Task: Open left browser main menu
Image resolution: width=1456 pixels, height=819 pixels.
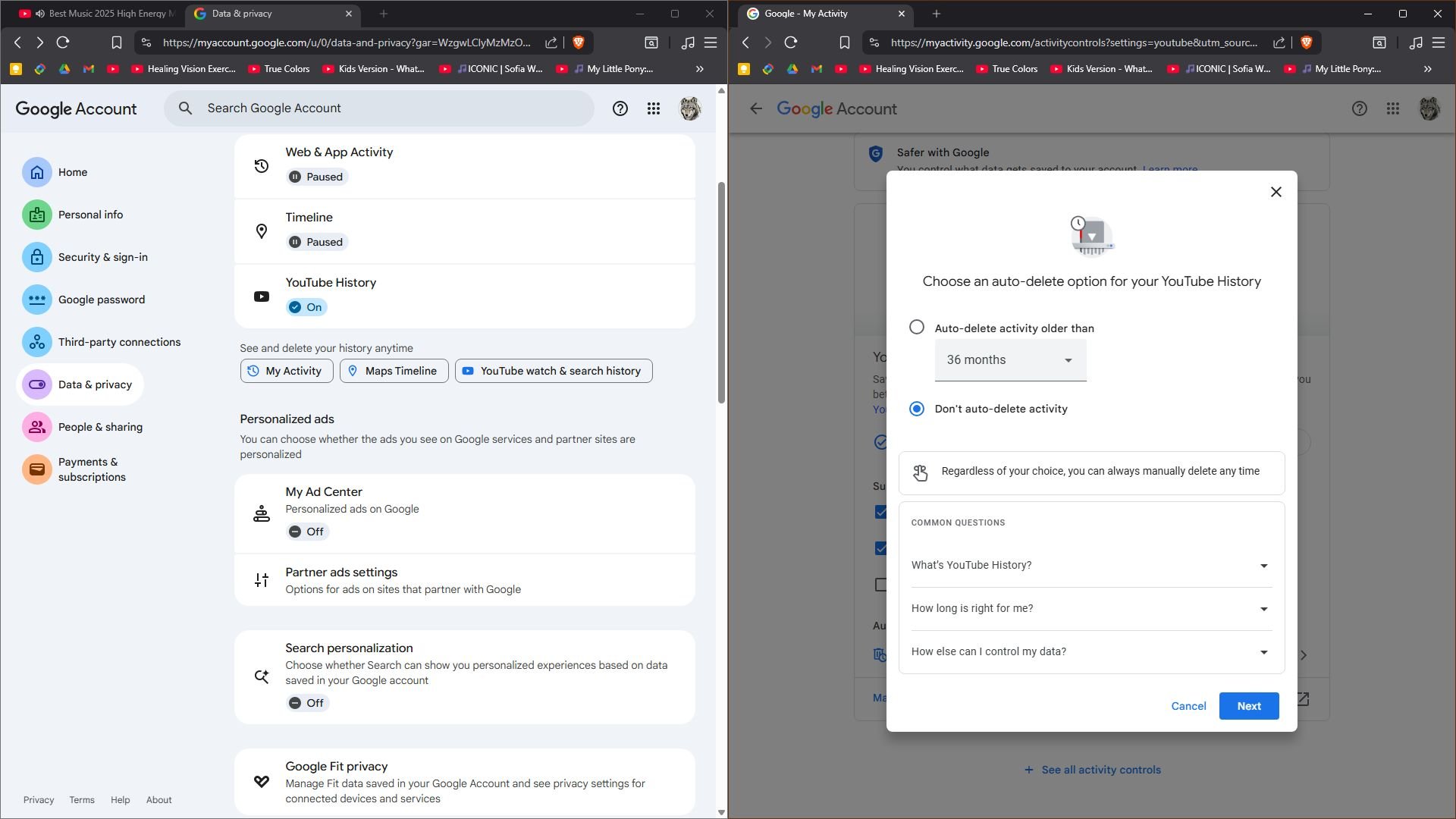Action: coord(711,42)
